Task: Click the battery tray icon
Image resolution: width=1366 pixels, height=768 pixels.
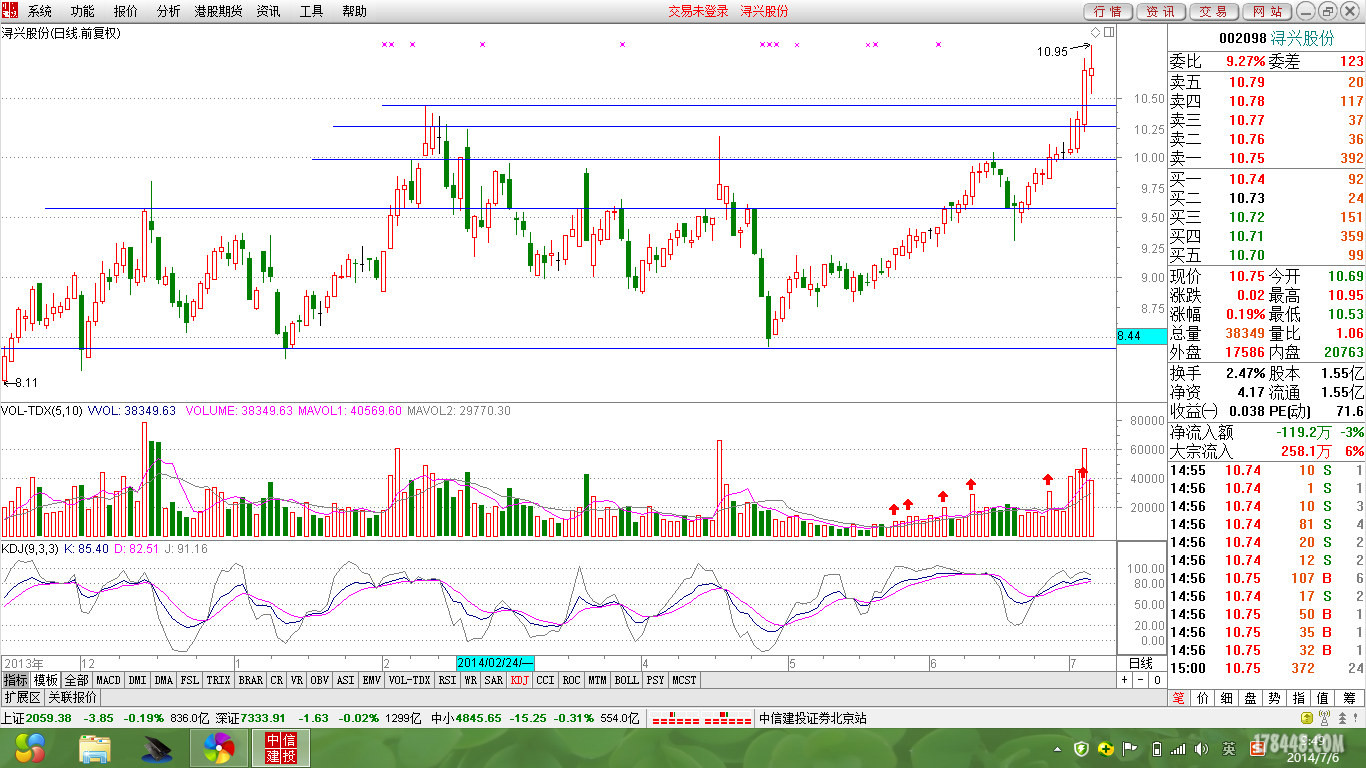Action: (x=1156, y=748)
